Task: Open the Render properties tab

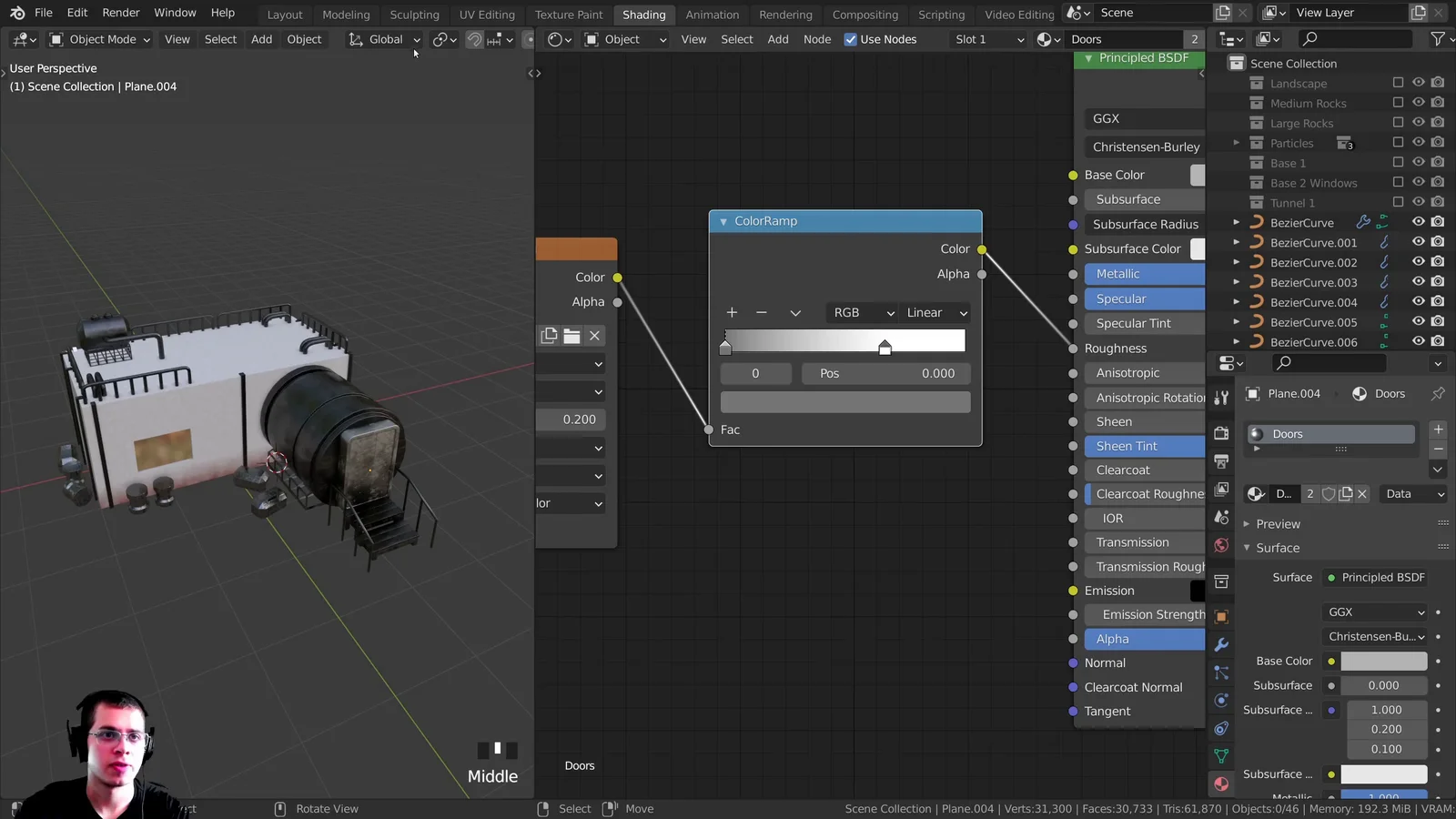Action: 1221,433
